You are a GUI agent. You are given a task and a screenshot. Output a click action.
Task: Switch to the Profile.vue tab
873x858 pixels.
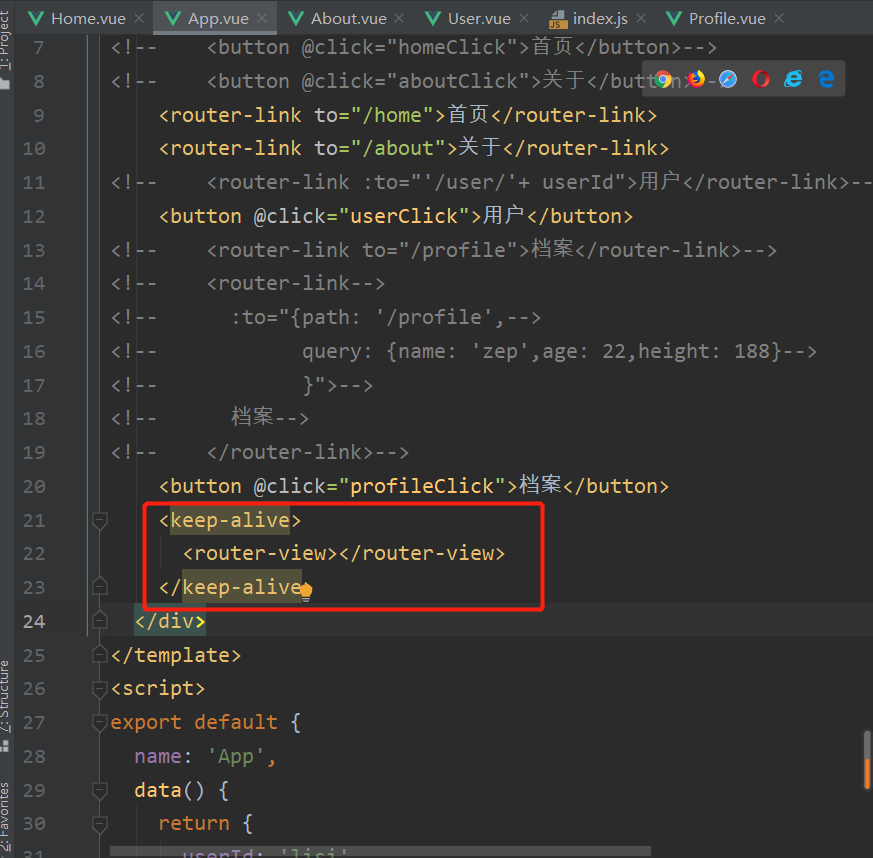(x=727, y=18)
